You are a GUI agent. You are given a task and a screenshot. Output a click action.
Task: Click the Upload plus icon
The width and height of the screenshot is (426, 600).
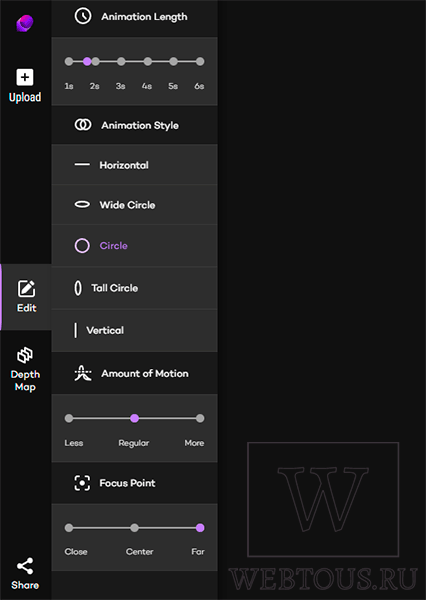pos(25,77)
